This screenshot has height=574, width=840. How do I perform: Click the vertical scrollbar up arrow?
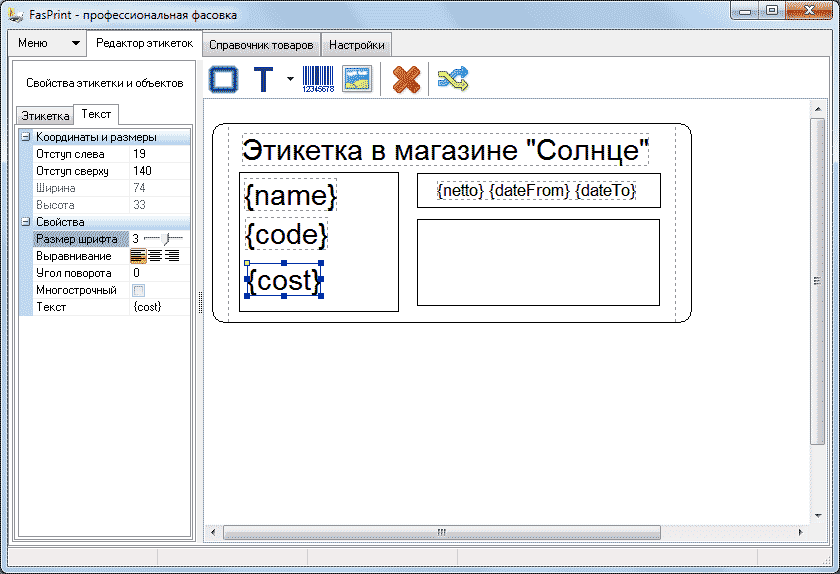[x=818, y=109]
